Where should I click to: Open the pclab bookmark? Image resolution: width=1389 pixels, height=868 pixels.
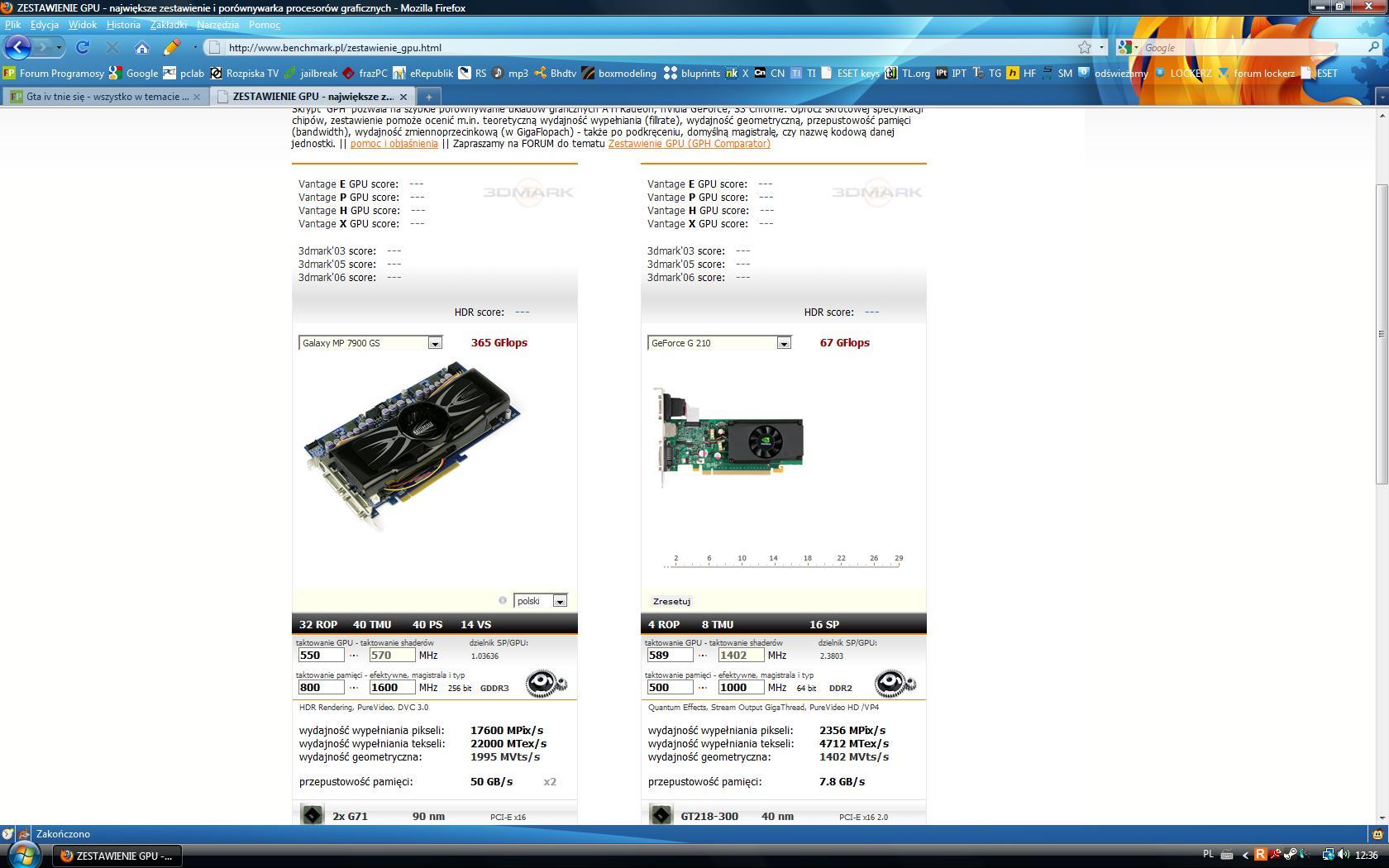(x=184, y=73)
